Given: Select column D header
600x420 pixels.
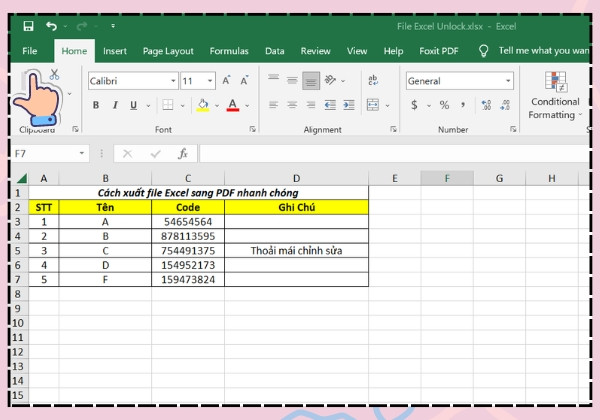Looking at the screenshot, I should point(296,178).
